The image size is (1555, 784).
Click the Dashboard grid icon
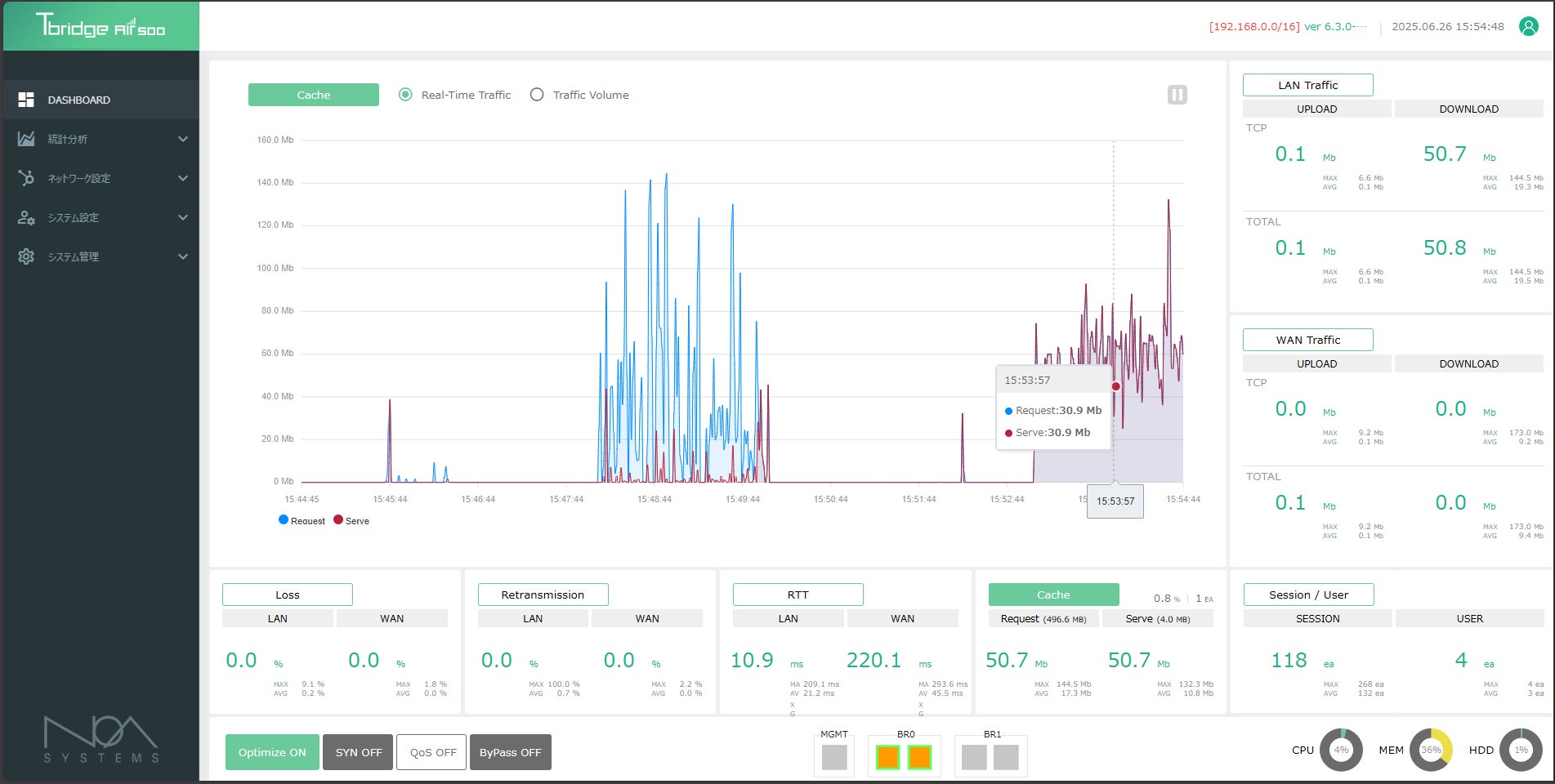coord(26,100)
